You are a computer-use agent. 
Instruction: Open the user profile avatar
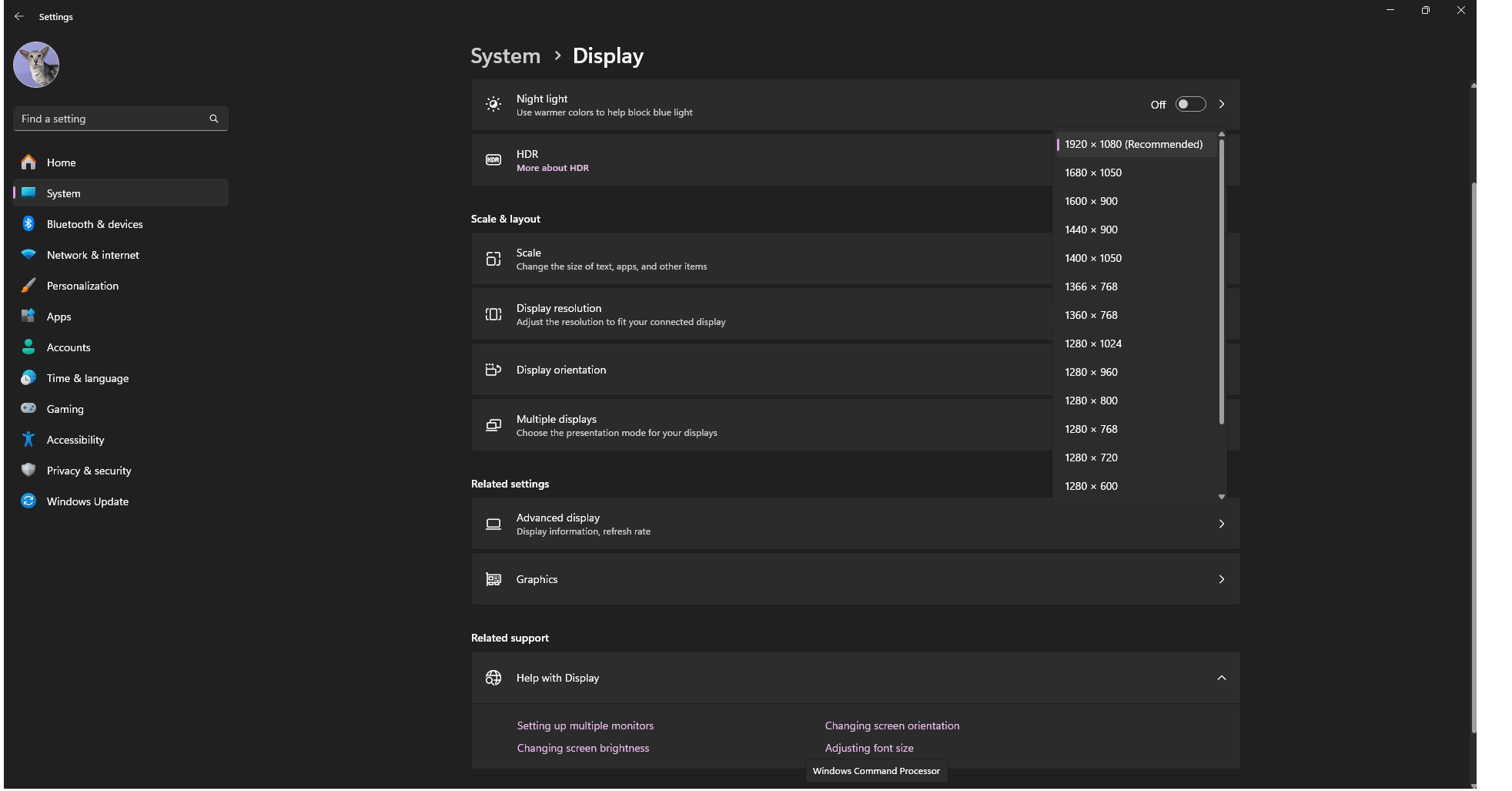tap(36, 65)
